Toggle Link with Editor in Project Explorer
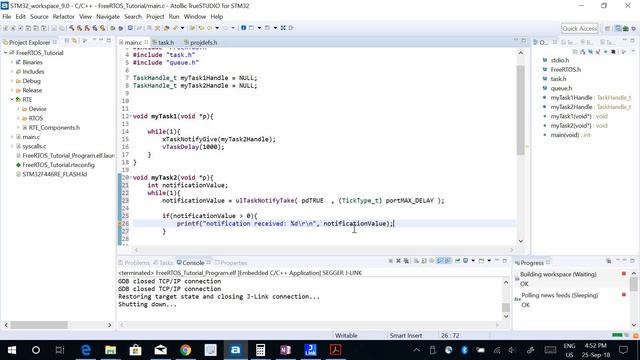The width and height of the screenshot is (640, 360). pos(74,41)
